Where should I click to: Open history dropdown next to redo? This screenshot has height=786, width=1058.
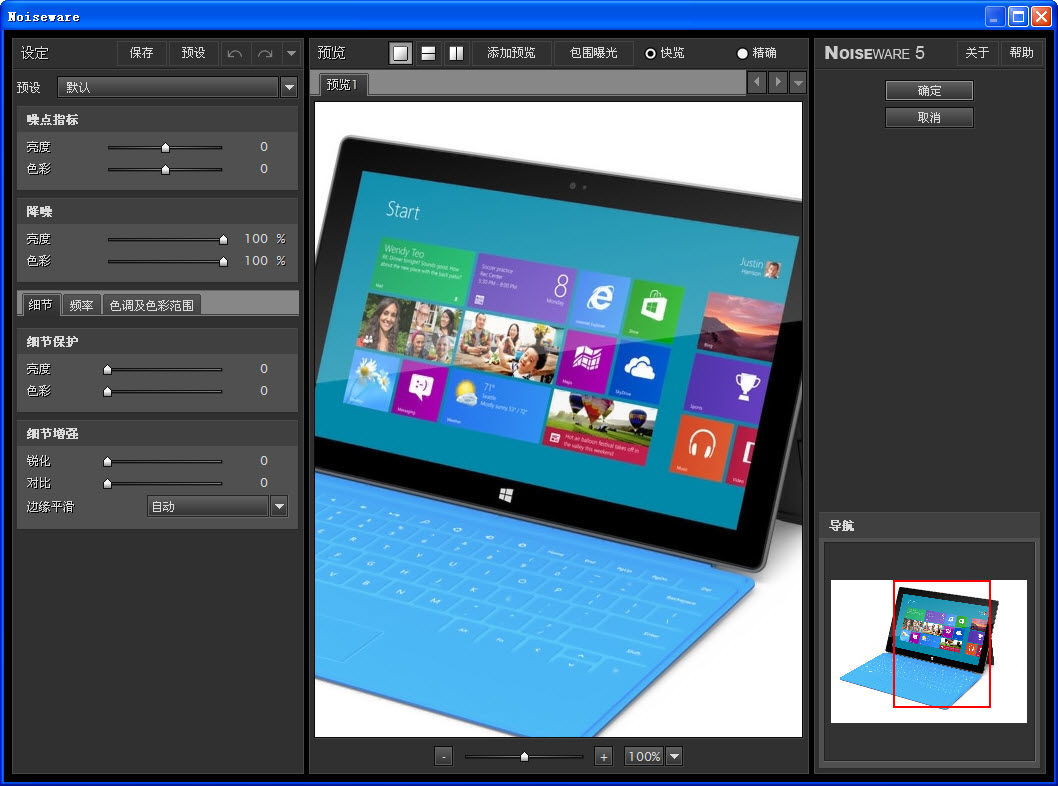[x=291, y=53]
